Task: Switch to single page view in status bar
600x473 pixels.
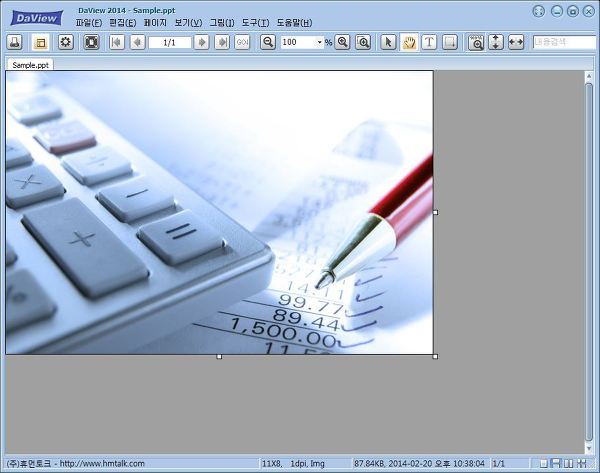Action: tap(543, 464)
